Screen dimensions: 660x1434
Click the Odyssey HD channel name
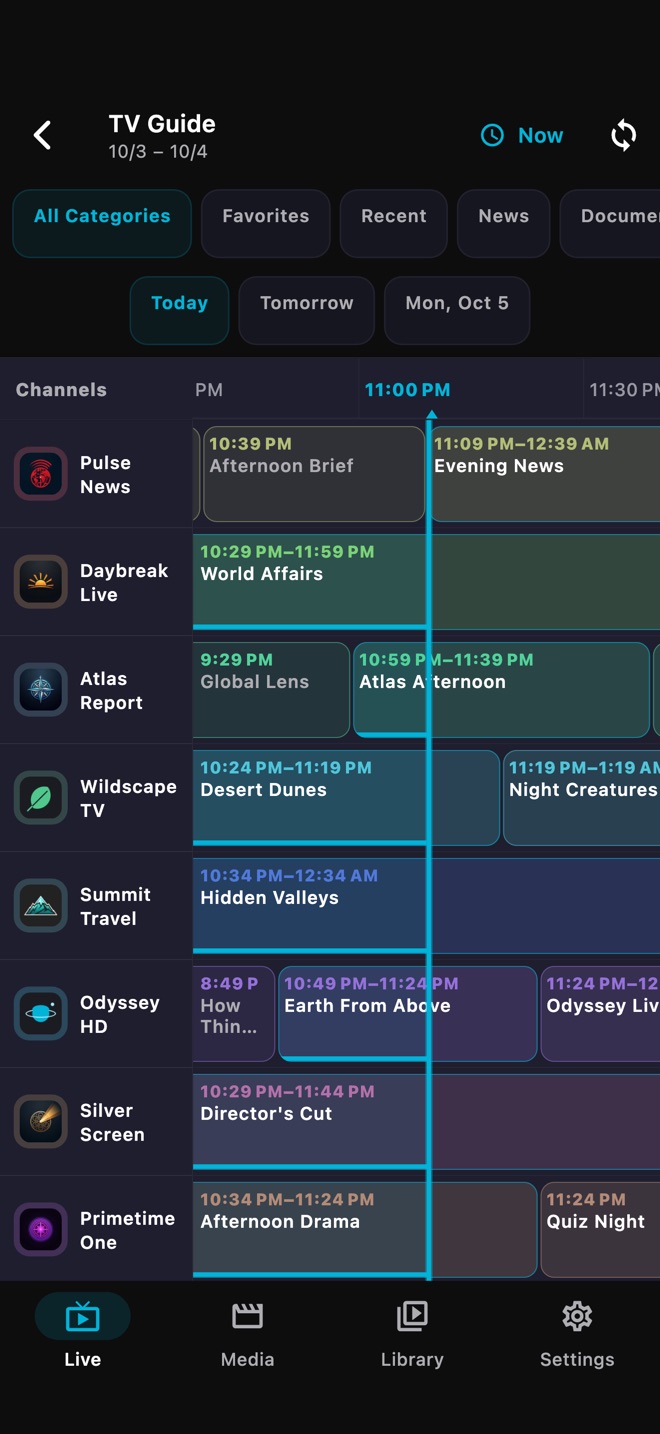pos(120,1015)
